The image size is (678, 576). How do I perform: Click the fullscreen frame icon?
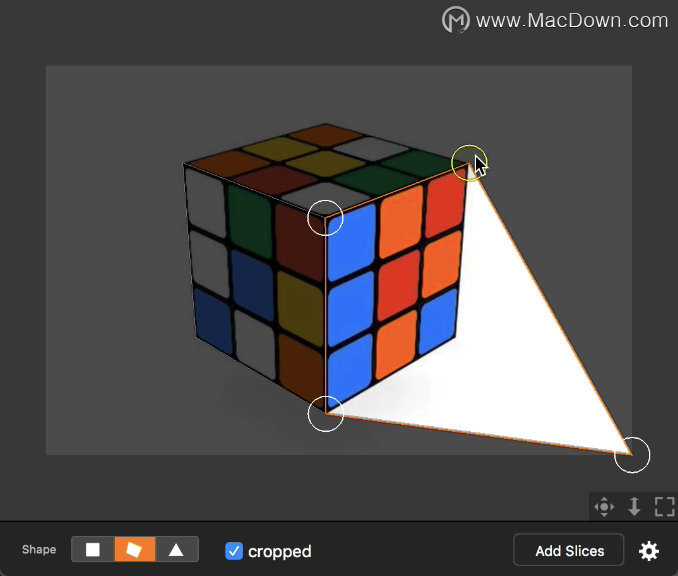click(665, 506)
